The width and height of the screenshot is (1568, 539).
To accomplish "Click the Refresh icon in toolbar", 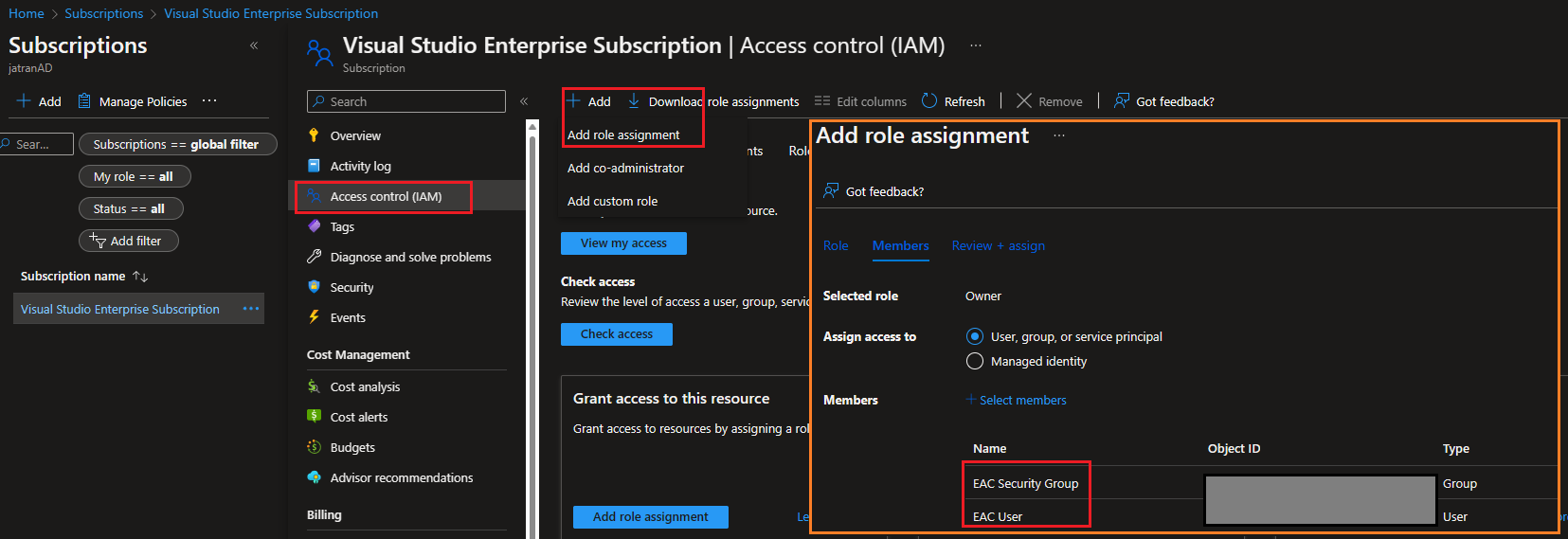I will [x=929, y=101].
